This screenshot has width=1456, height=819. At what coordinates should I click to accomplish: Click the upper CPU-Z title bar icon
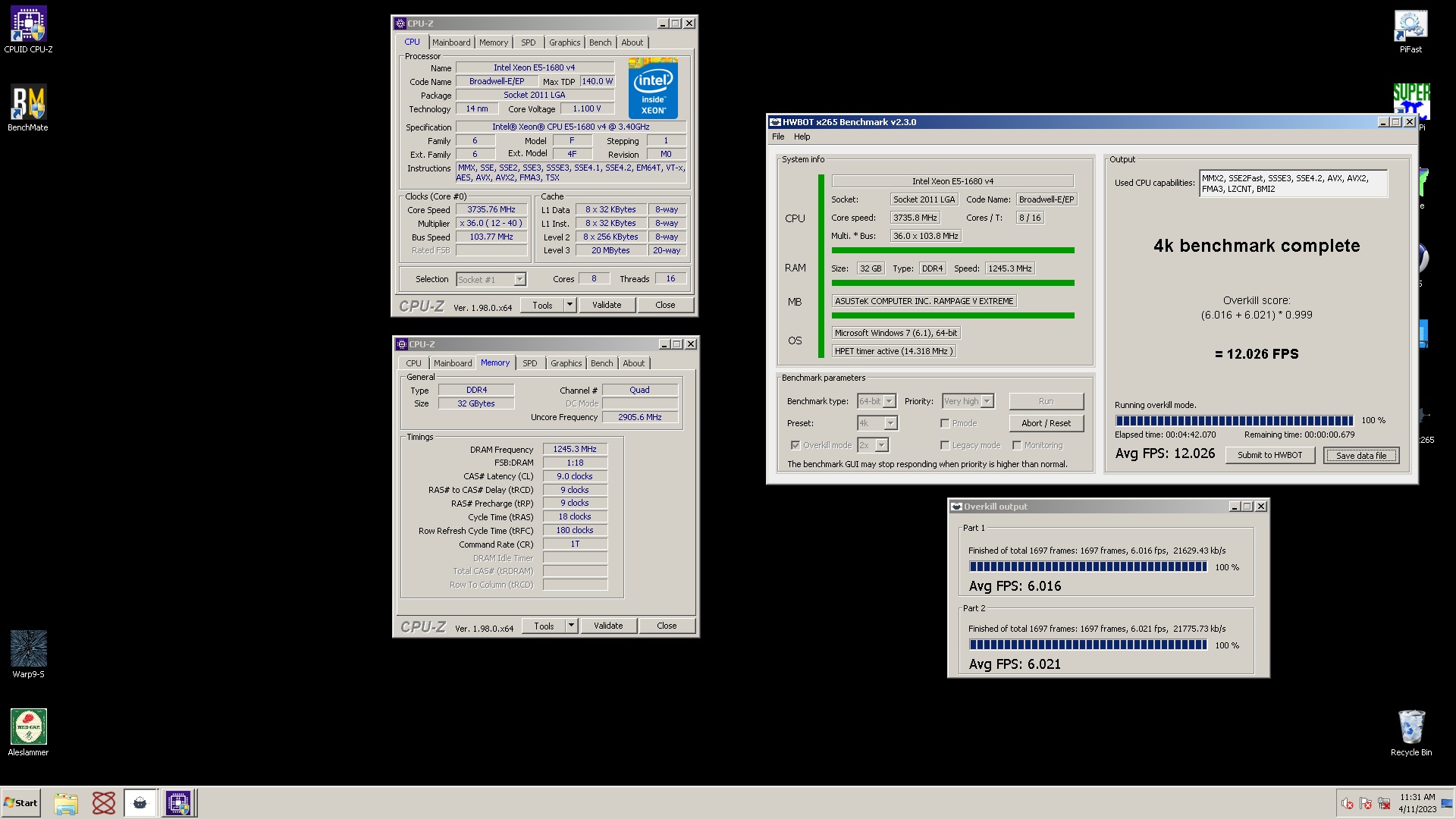click(400, 24)
